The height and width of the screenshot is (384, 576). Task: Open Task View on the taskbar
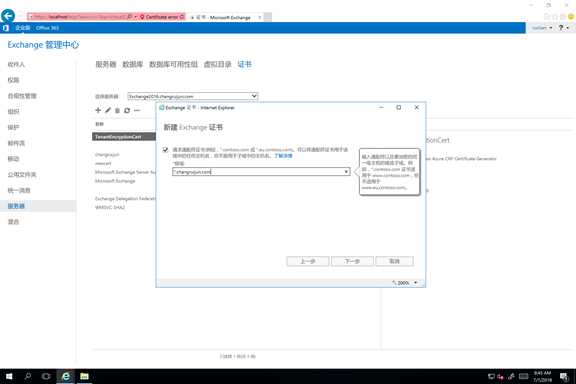tap(46, 376)
